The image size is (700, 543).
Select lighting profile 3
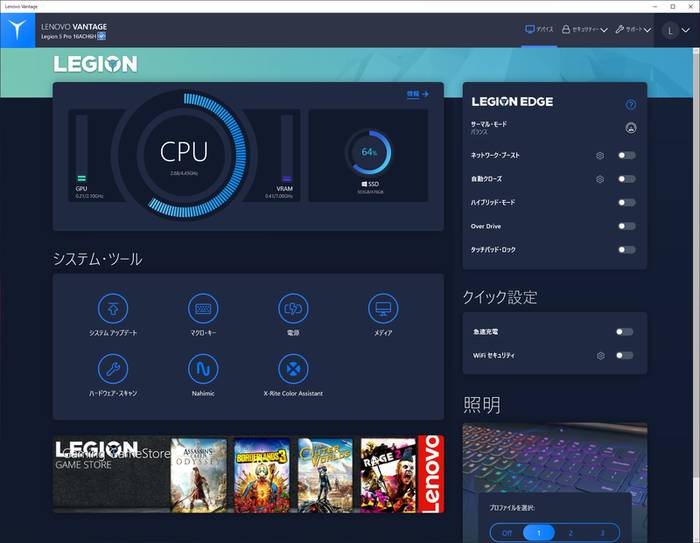602,533
